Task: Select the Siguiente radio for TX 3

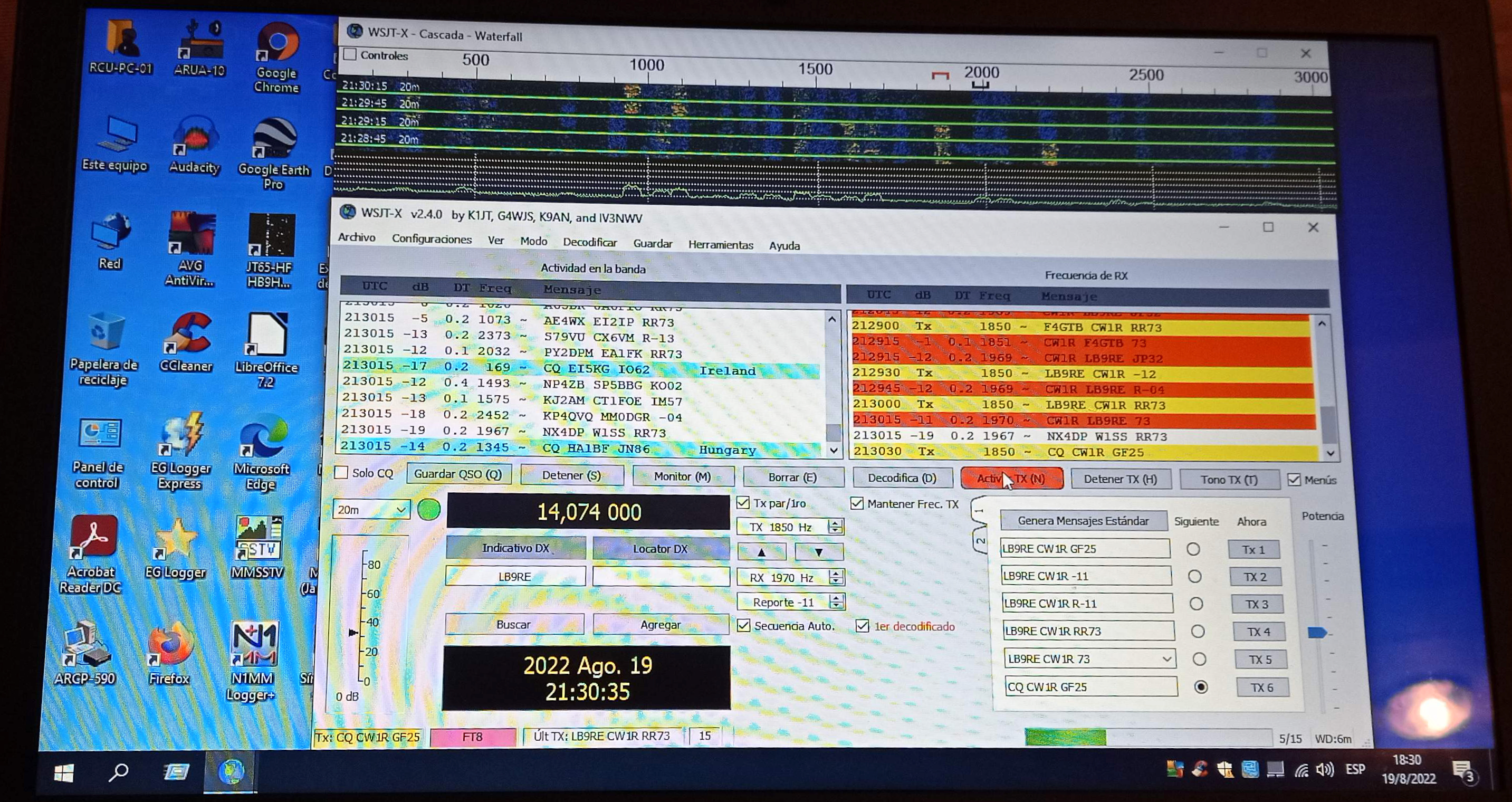Action: (x=1195, y=604)
